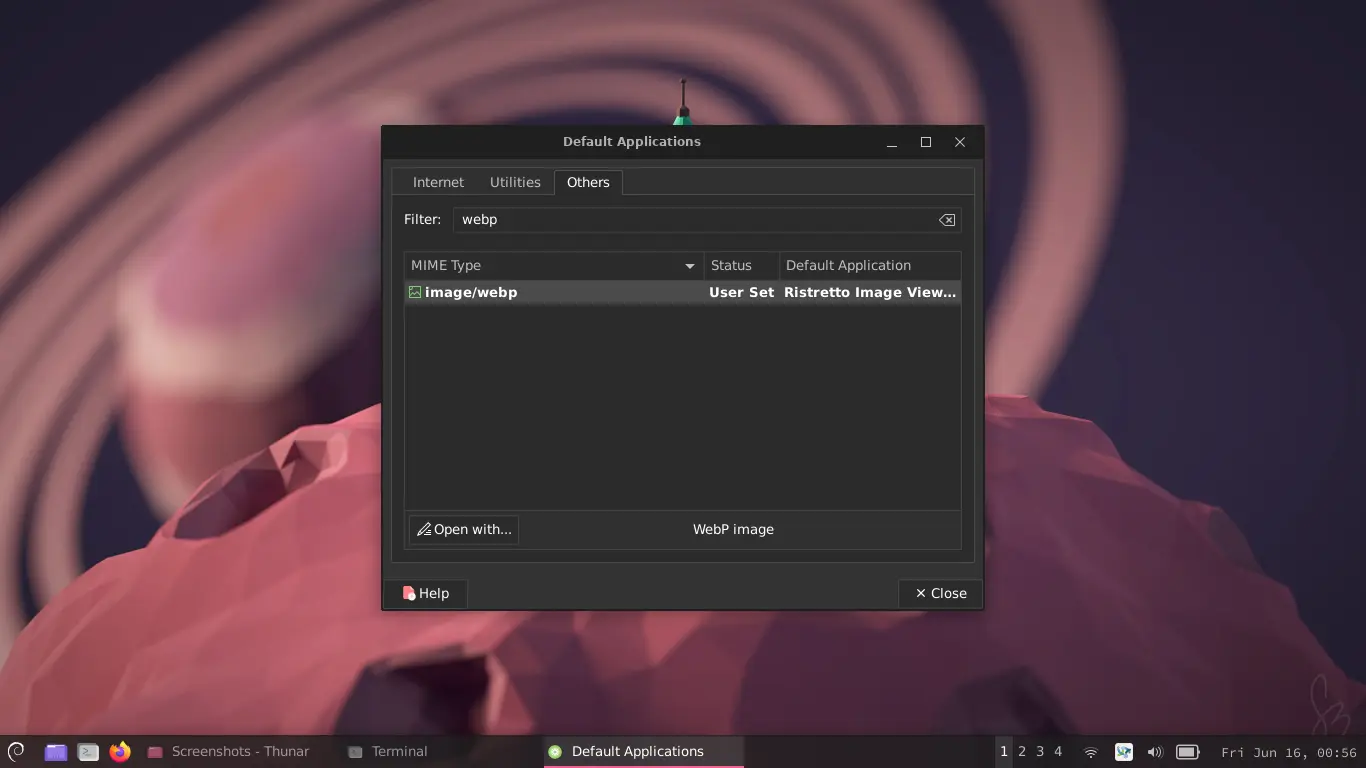The width and height of the screenshot is (1366, 768).
Task: Click the Close button in the dialog
Action: pyautogui.click(x=940, y=594)
